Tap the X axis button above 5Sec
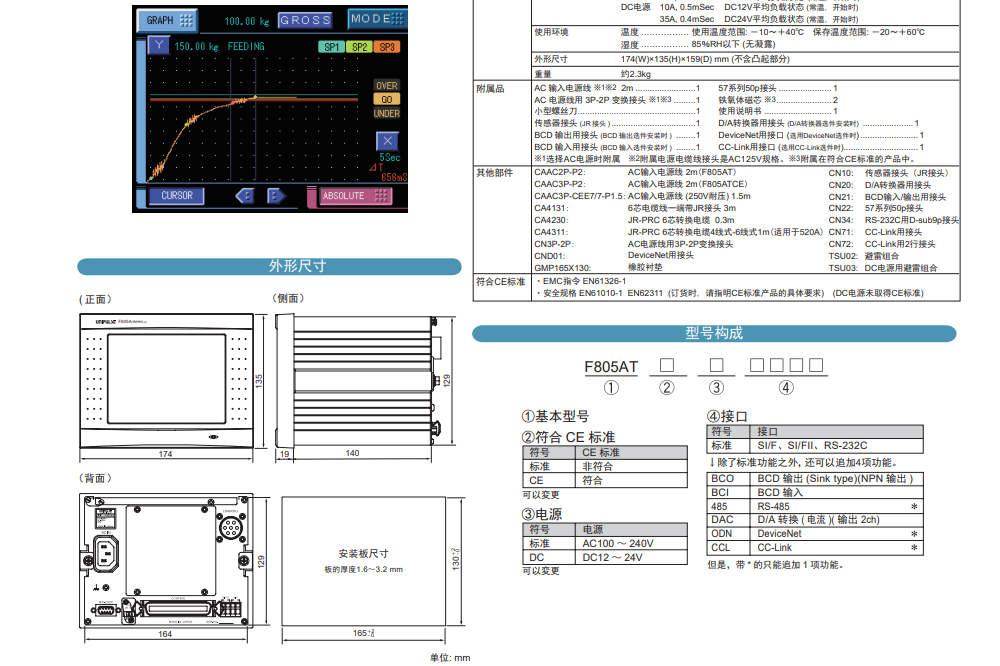Viewport: 1000px width, 666px height. tap(387, 141)
